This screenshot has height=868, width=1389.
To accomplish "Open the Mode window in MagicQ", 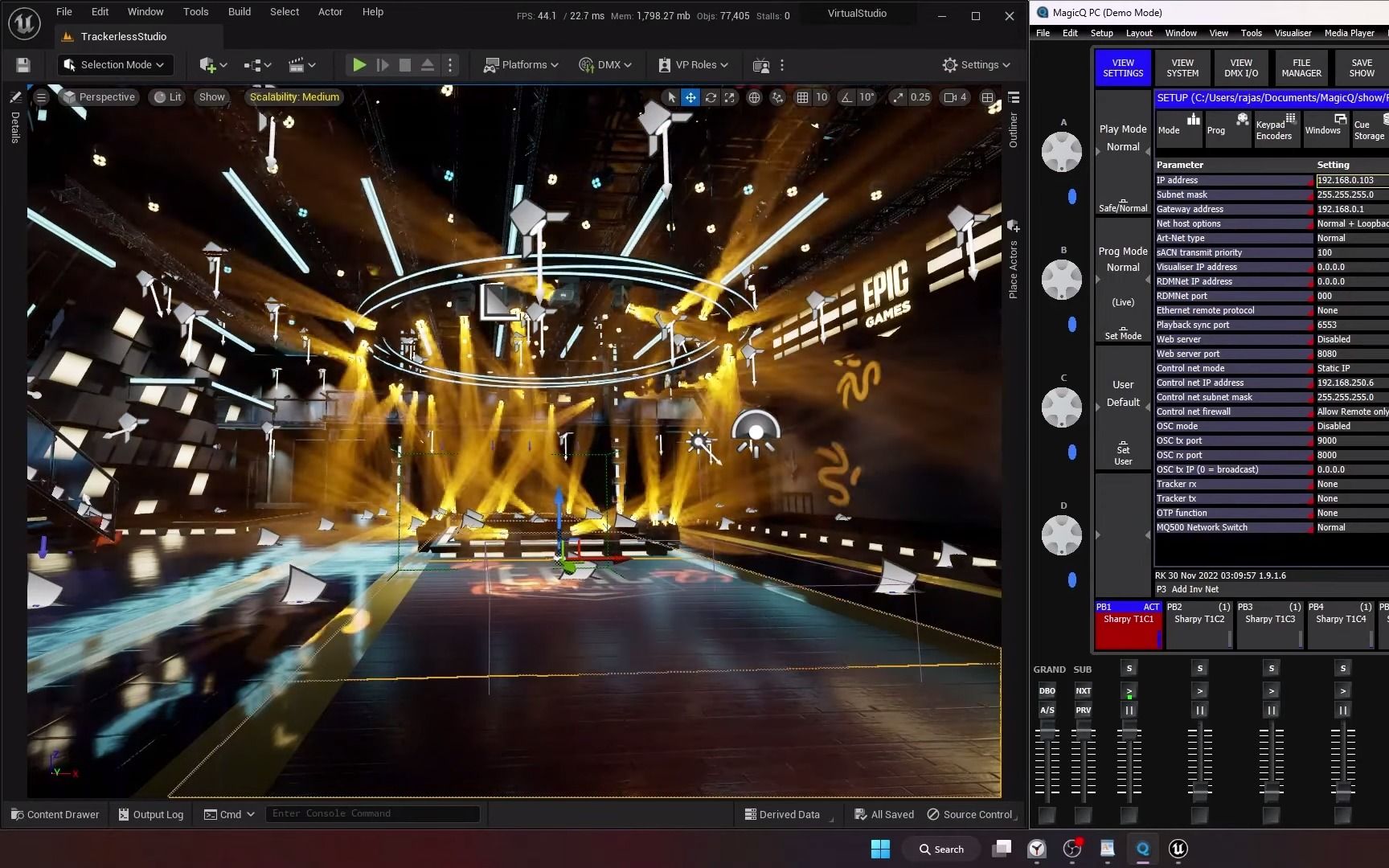I will click(1178, 129).
